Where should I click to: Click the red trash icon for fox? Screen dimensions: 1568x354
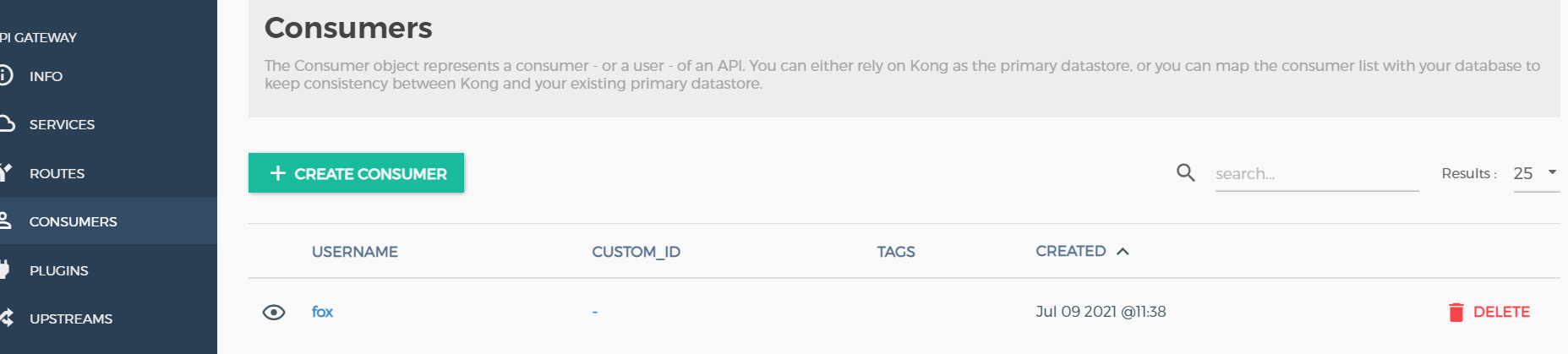click(1456, 313)
